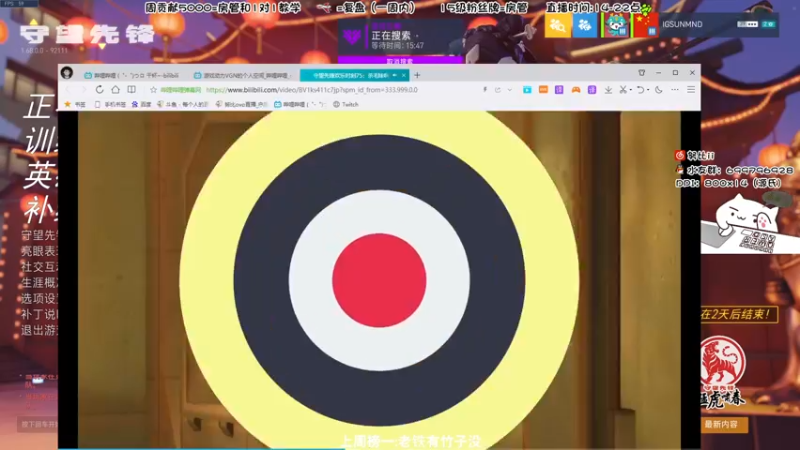800x450 pixels.
Task: Go to the browser home page
Action: (115, 90)
